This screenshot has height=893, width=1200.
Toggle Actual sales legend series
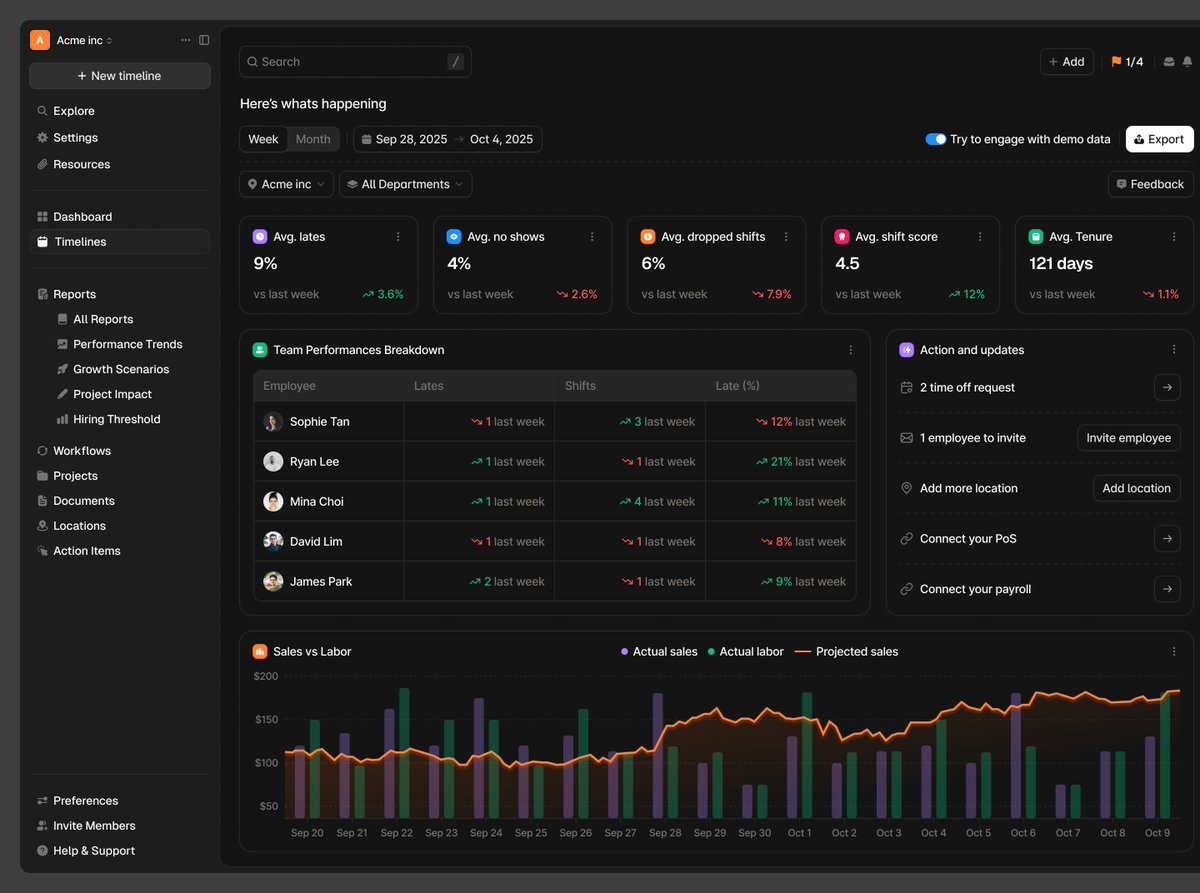tap(659, 651)
